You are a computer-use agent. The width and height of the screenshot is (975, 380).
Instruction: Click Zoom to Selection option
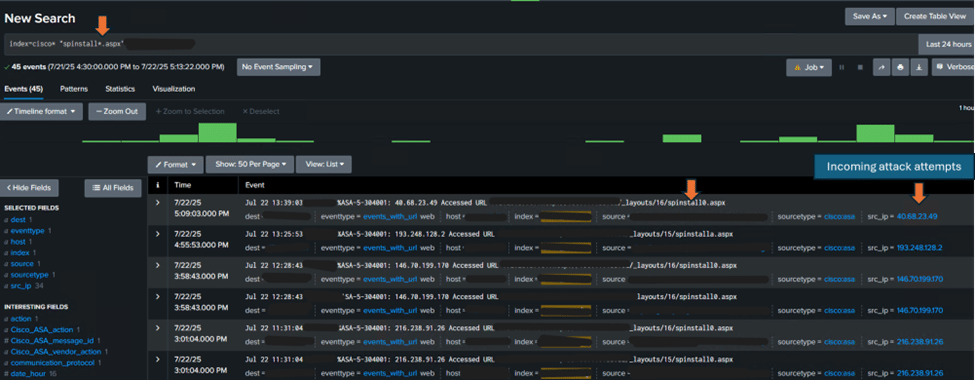190,111
